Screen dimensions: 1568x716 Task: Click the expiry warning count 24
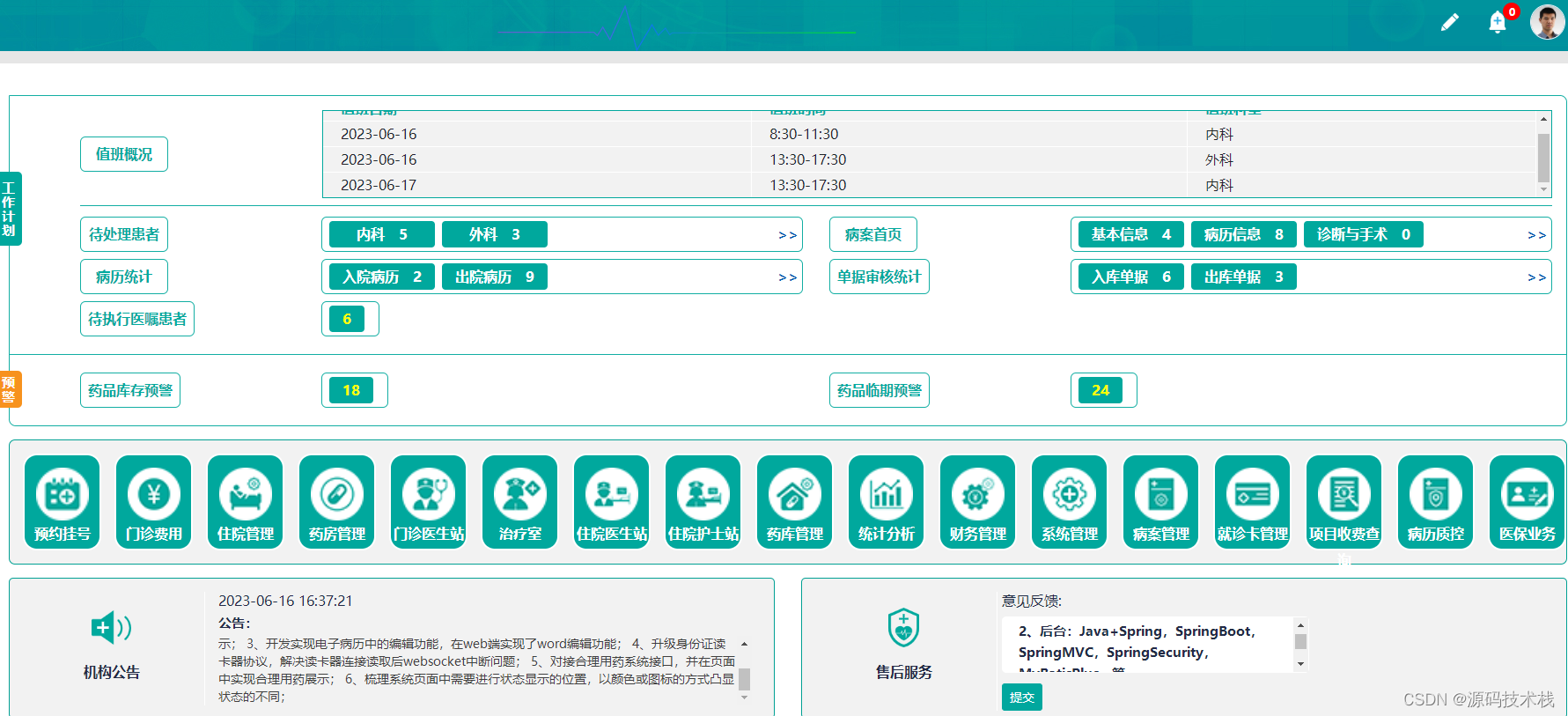1101,390
